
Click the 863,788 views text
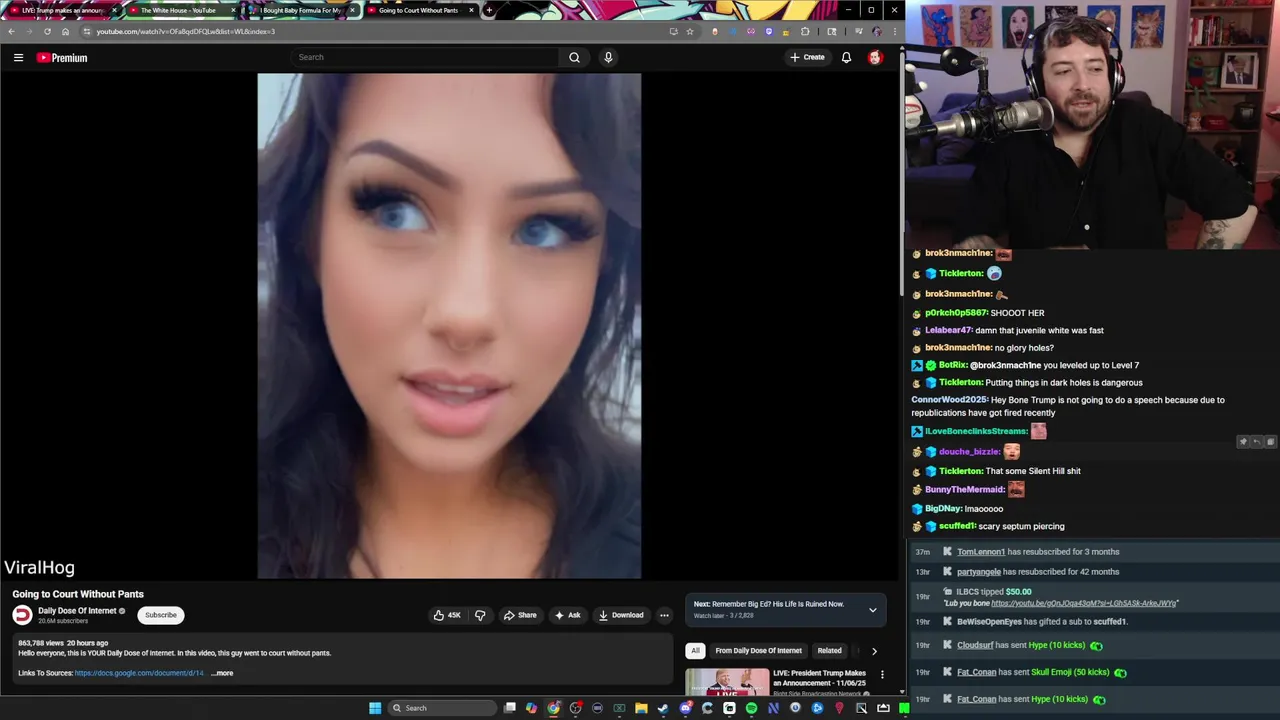(x=40, y=643)
